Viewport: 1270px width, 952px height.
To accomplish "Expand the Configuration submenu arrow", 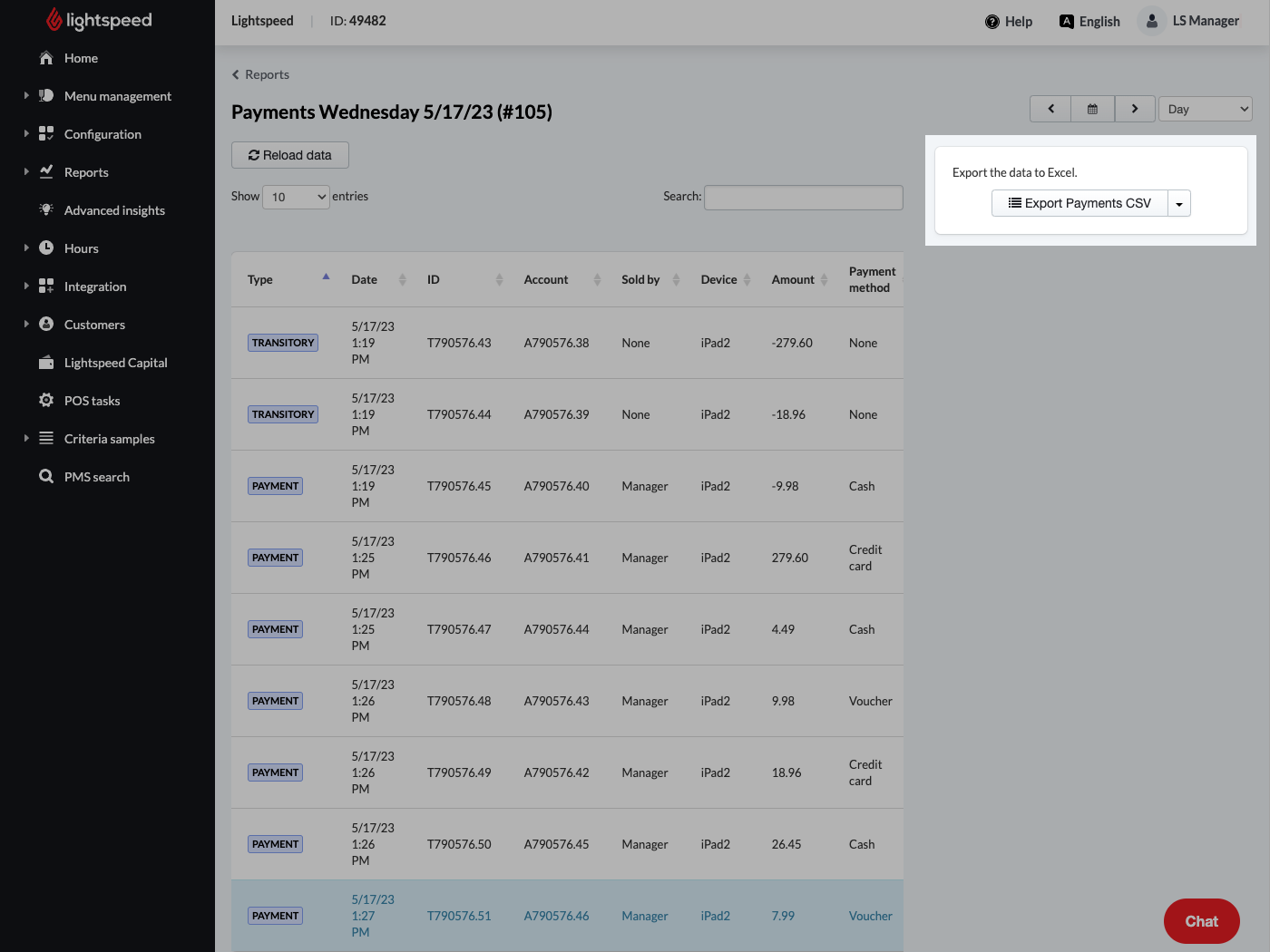I will (x=26, y=133).
